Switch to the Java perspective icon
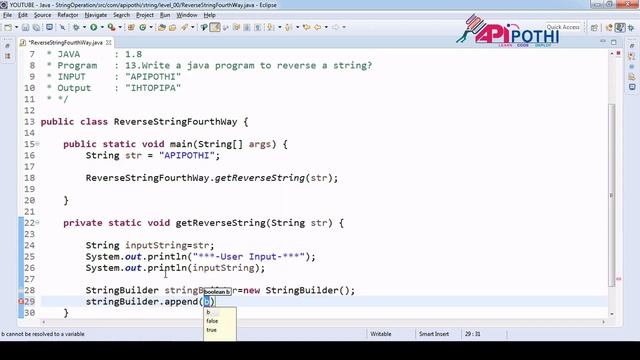The height and width of the screenshot is (360, 640). coord(620,27)
